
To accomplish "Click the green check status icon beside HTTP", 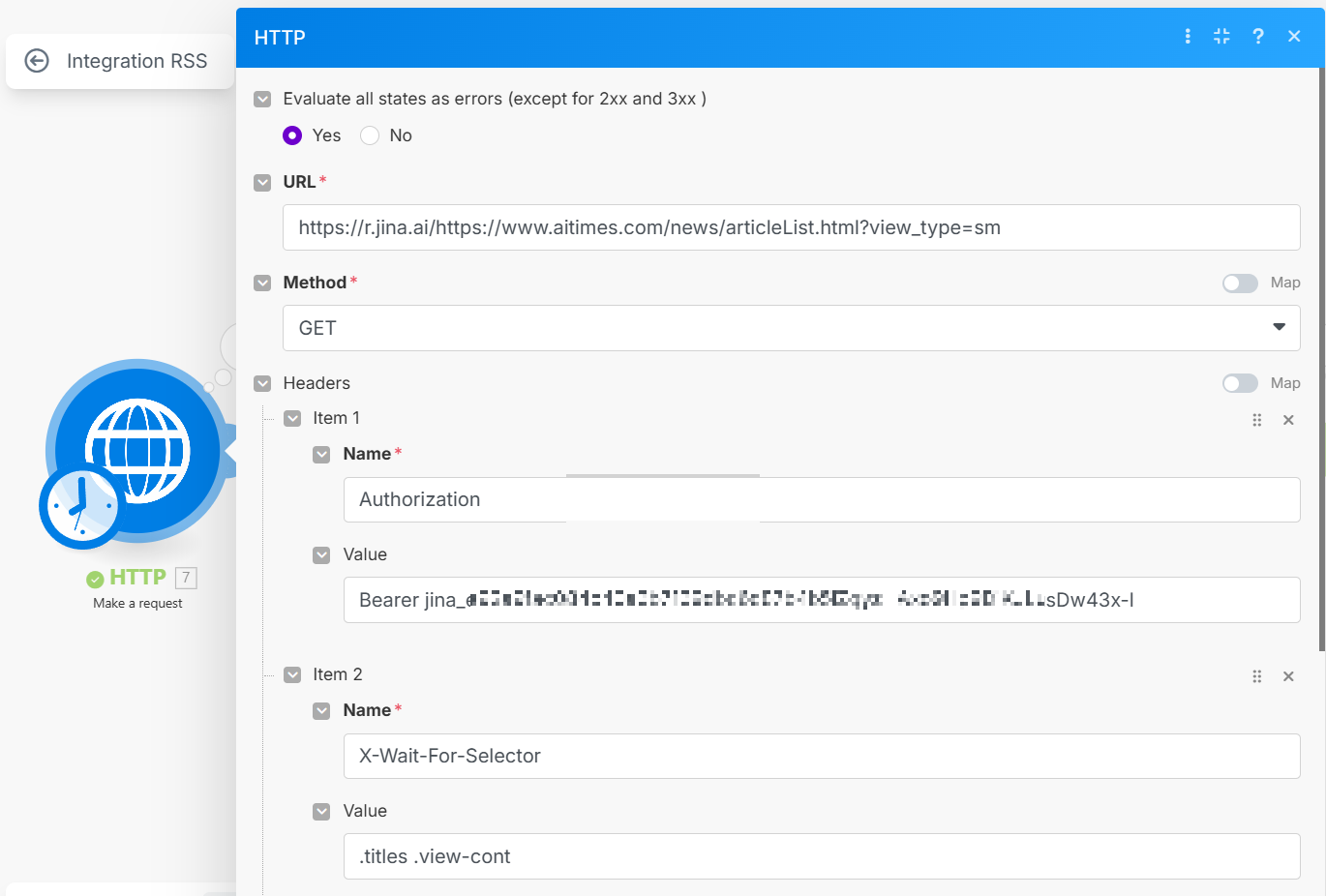I will 95,579.
